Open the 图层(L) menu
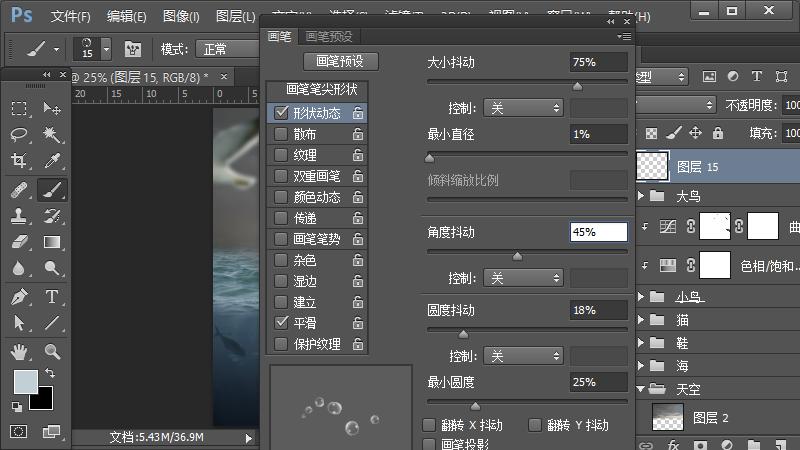Viewport: 800px width, 450px height. 236,16
